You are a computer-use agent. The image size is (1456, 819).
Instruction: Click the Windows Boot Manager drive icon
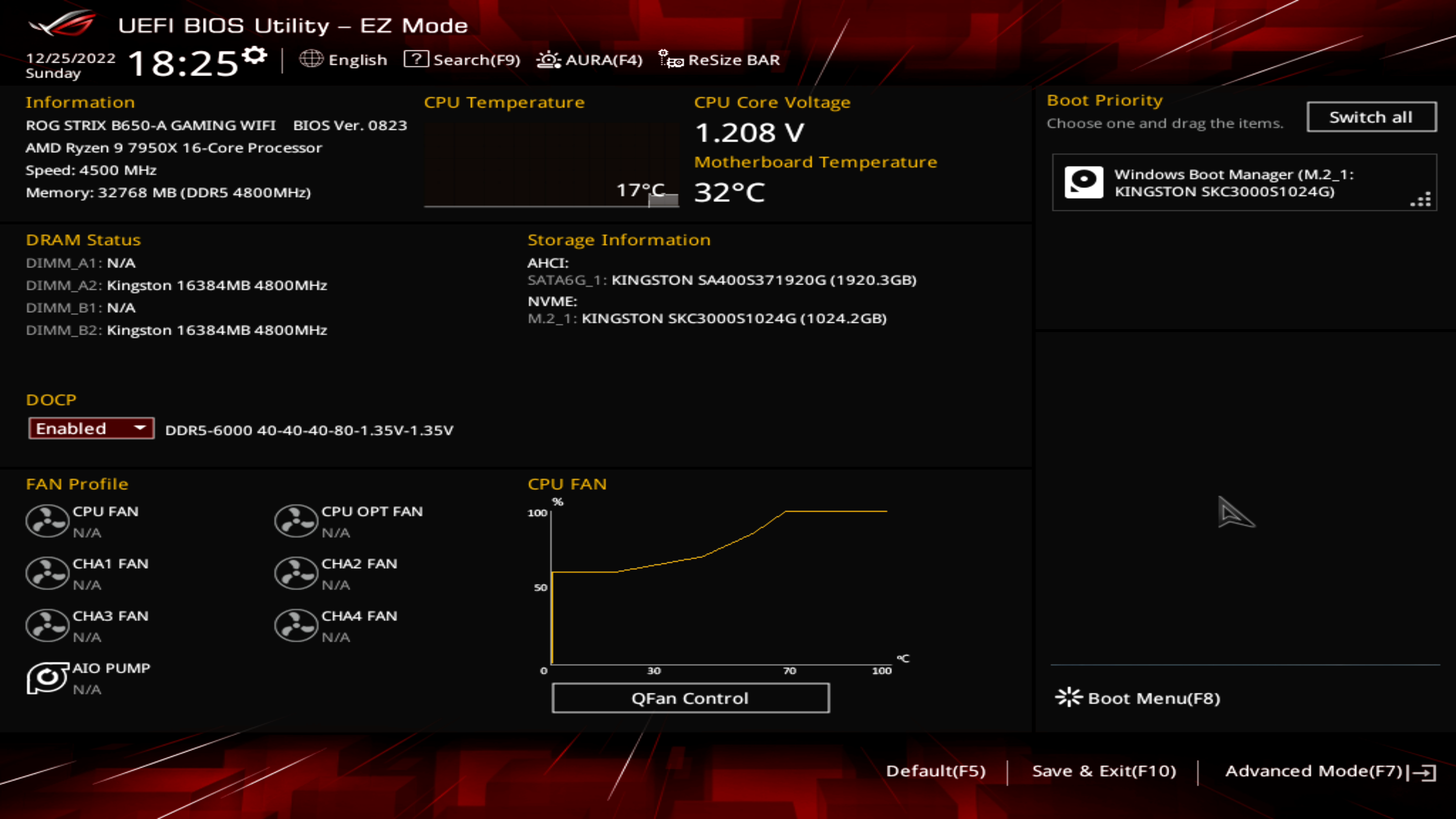tap(1085, 182)
